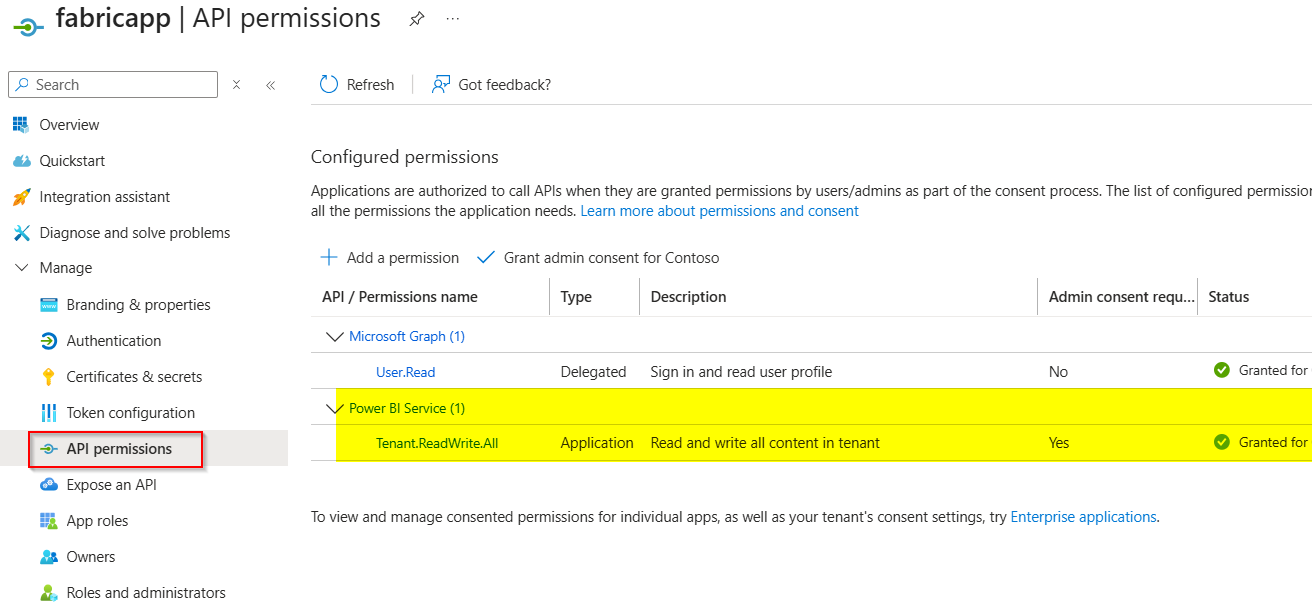Viewport: 1312px width, 614px height.
Task: Clear the search box with X icon
Action: [x=236, y=85]
